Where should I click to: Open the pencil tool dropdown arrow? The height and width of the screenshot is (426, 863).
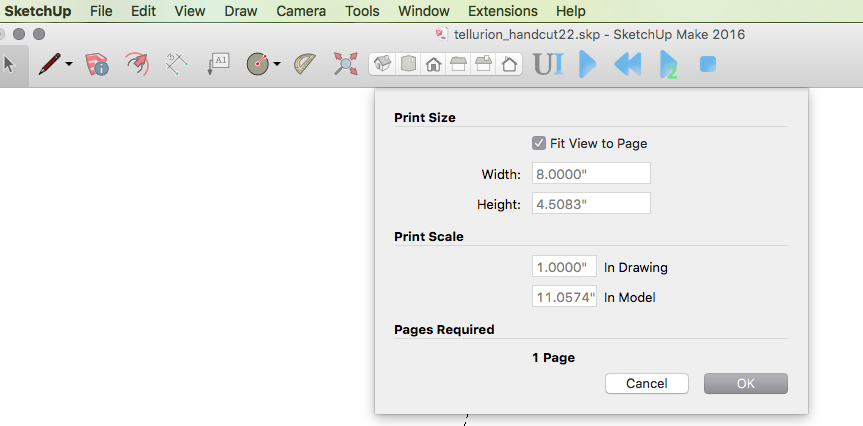[69, 64]
